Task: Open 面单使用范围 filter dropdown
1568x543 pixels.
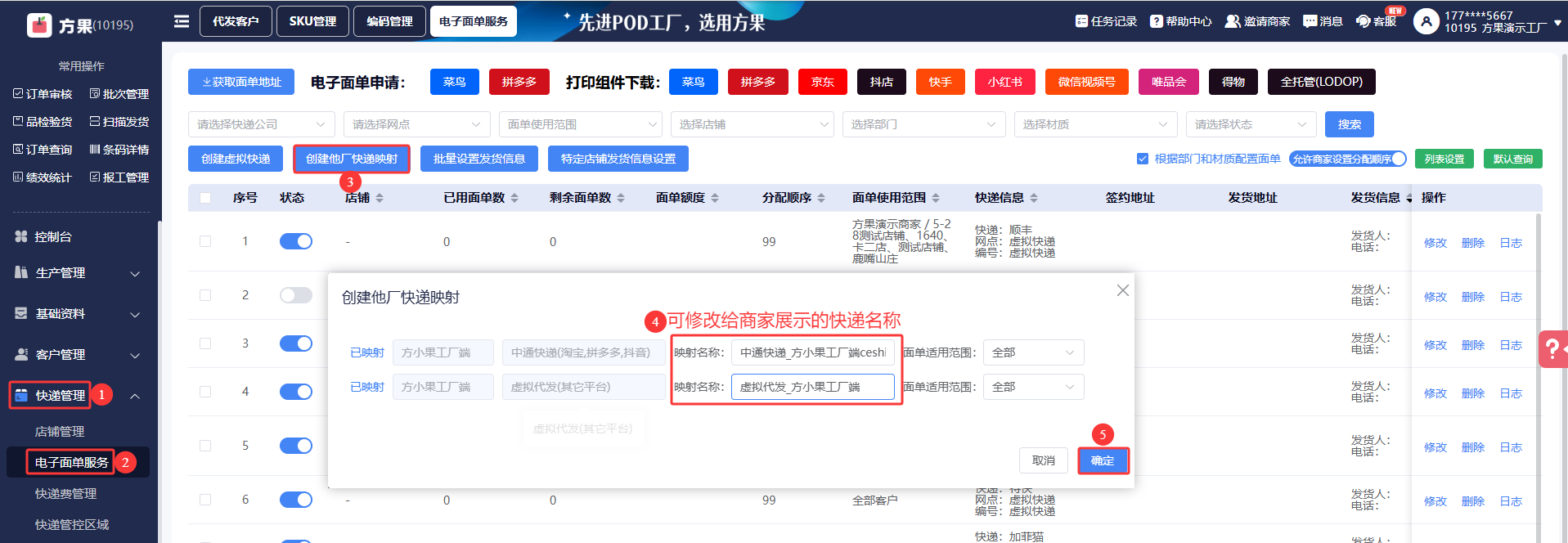Action: [581, 124]
